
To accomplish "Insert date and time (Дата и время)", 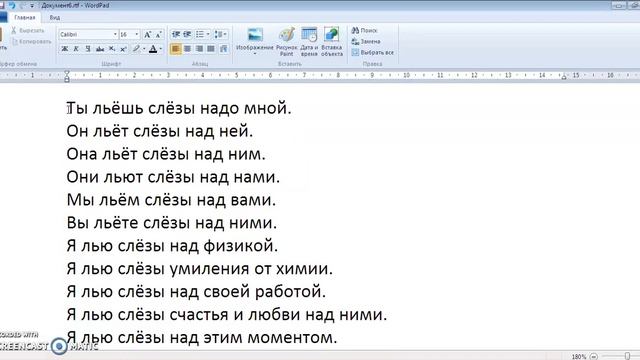I will 309,42.
